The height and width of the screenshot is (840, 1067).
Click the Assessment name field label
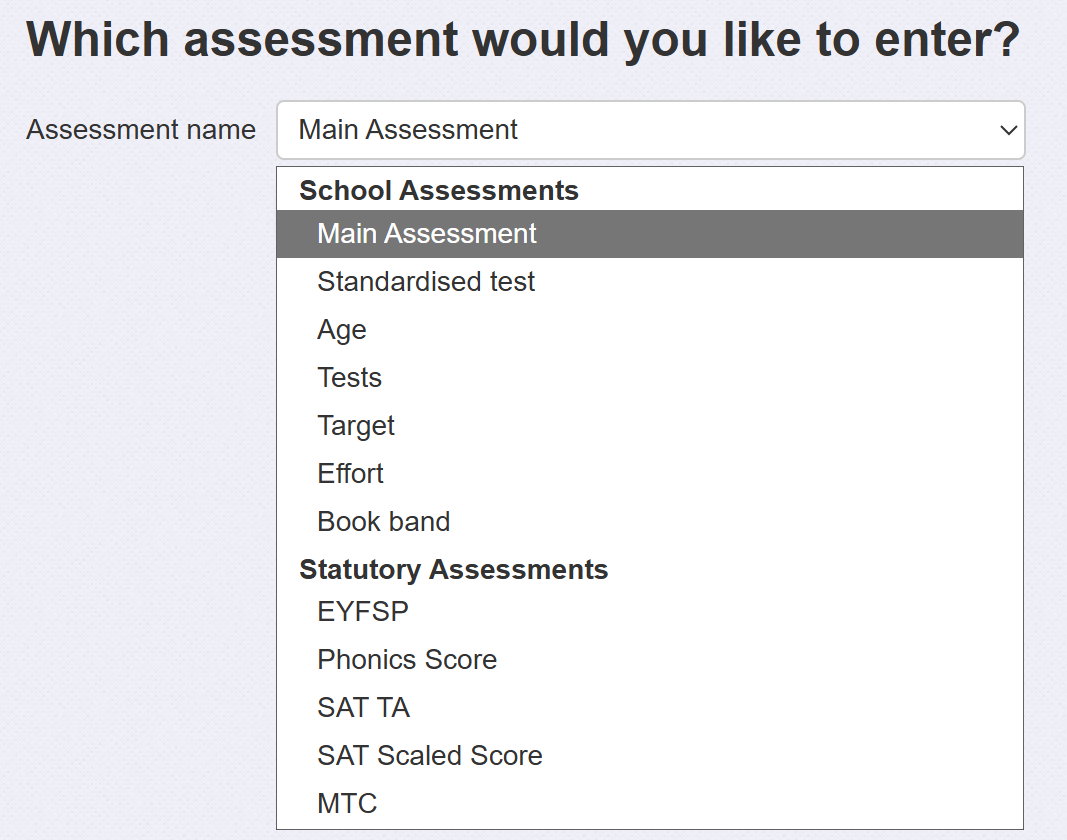(141, 130)
